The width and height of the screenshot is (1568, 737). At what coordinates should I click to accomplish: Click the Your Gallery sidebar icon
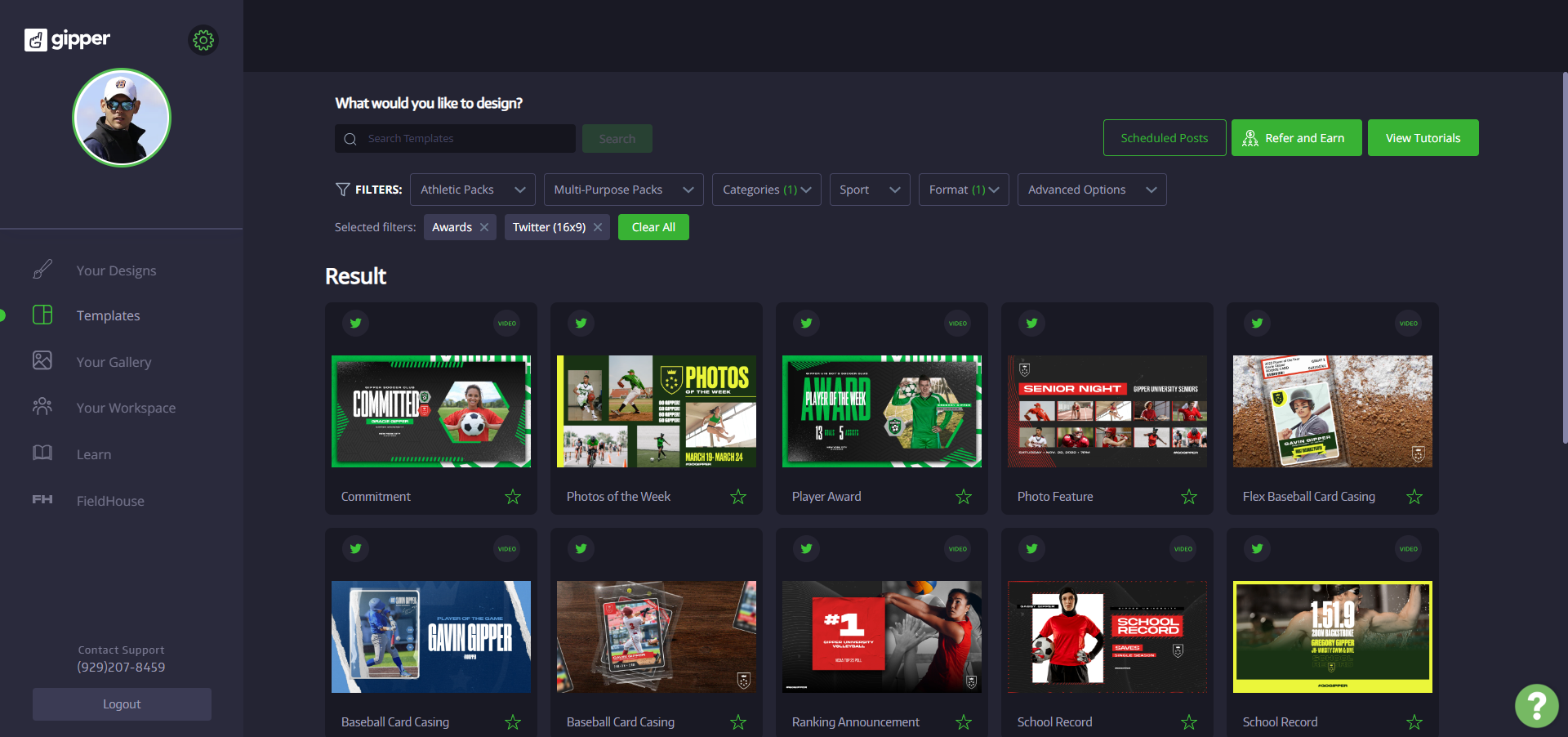click(42, 360)
